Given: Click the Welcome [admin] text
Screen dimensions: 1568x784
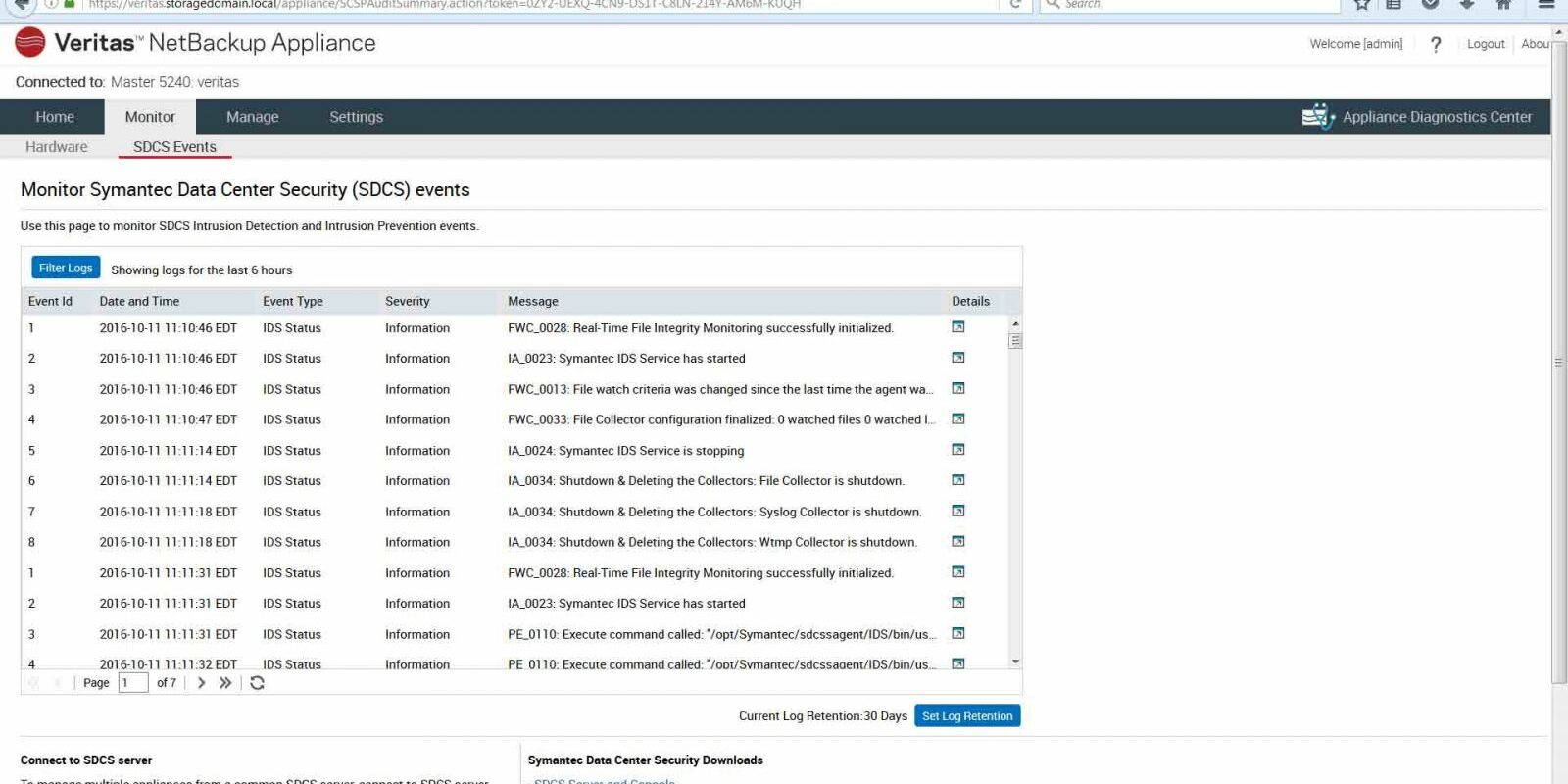Looking at the screenshot, I should tap(1356, 44).
